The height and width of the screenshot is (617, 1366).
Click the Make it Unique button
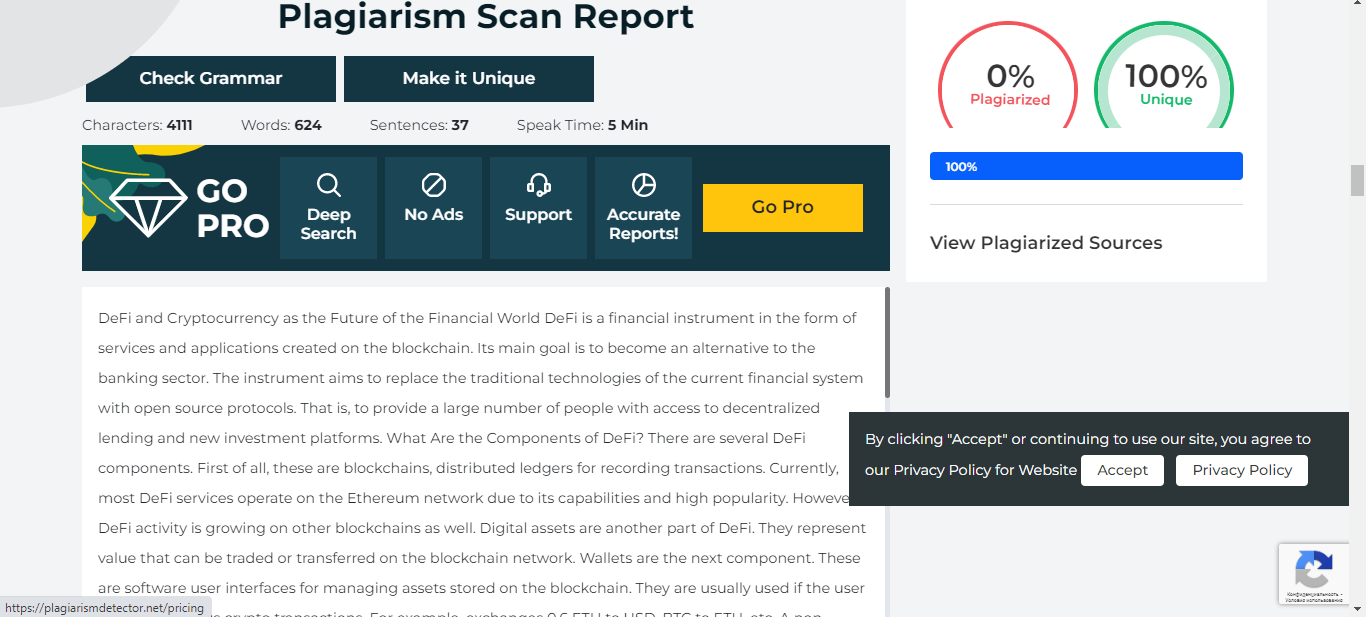(x=469, y=79)
